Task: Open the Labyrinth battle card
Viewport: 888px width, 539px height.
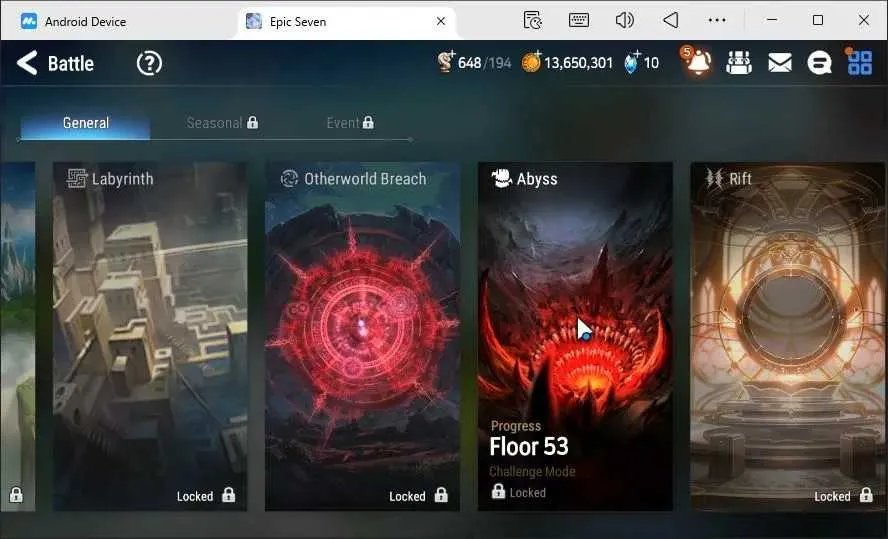Action: [150, 336]
